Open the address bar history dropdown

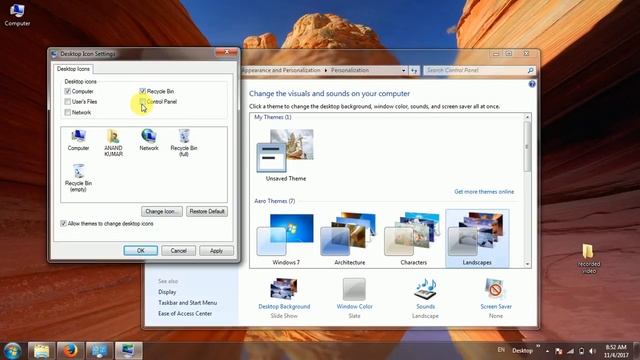coord(403,70)
